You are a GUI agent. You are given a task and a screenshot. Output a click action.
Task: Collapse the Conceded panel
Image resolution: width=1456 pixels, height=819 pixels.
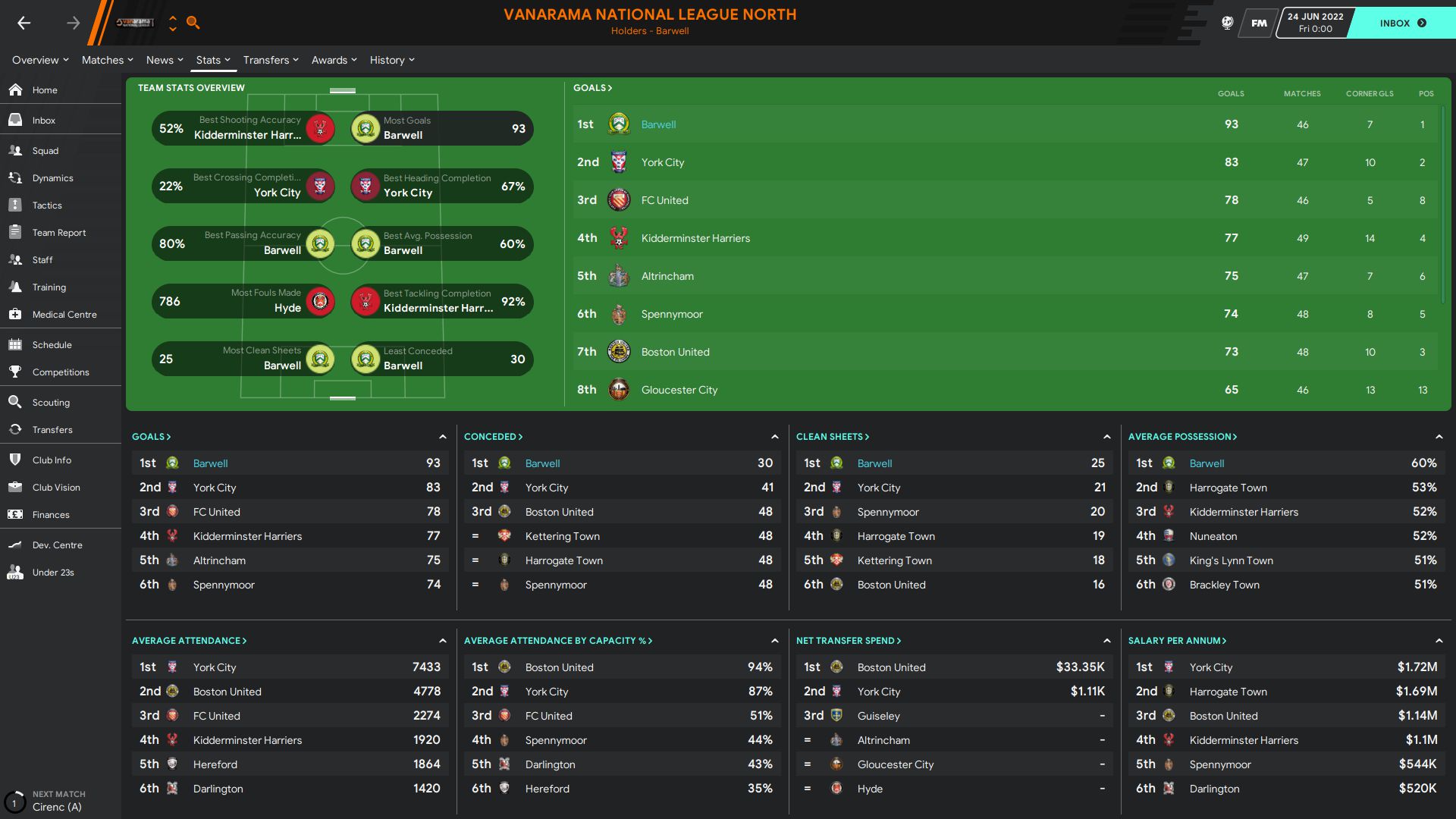[x=774, y=437]
